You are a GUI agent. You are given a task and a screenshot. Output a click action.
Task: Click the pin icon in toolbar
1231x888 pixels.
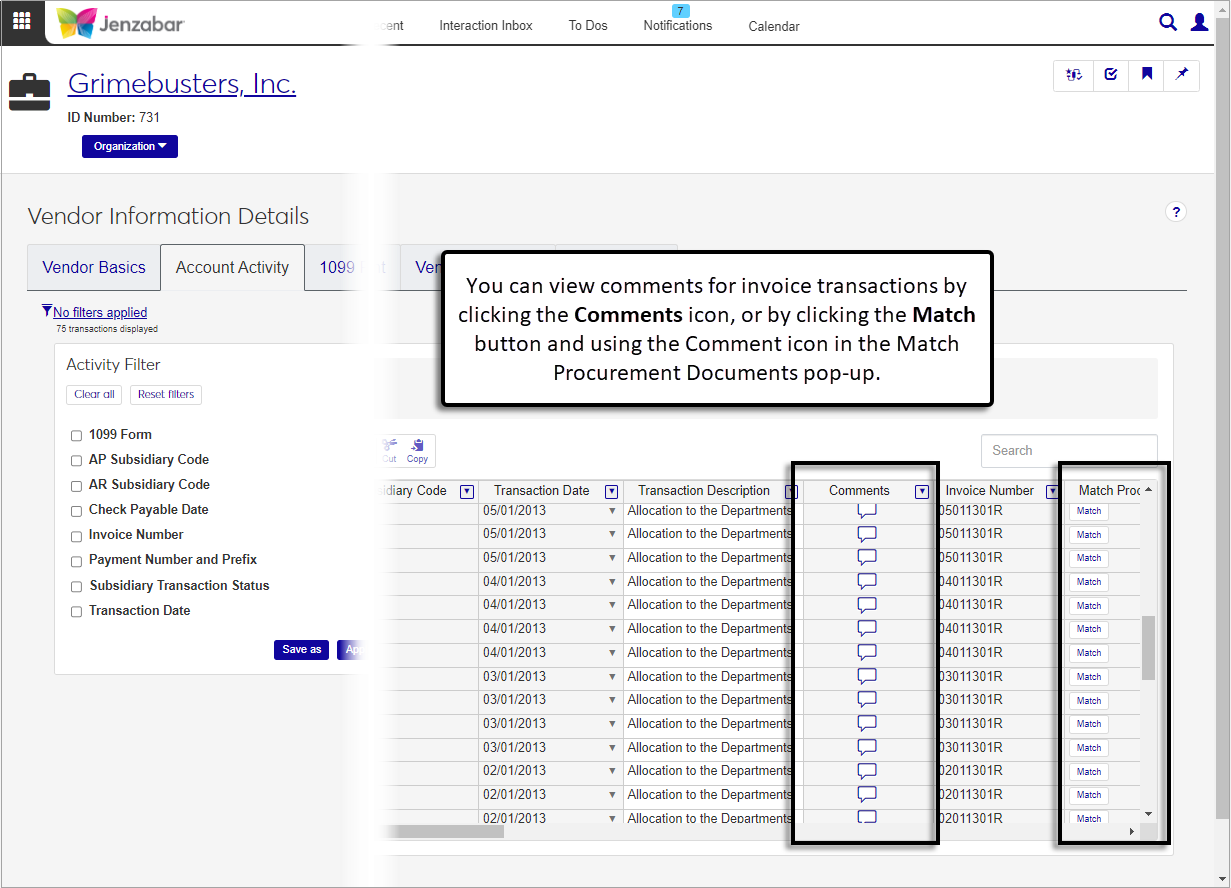1181,75
